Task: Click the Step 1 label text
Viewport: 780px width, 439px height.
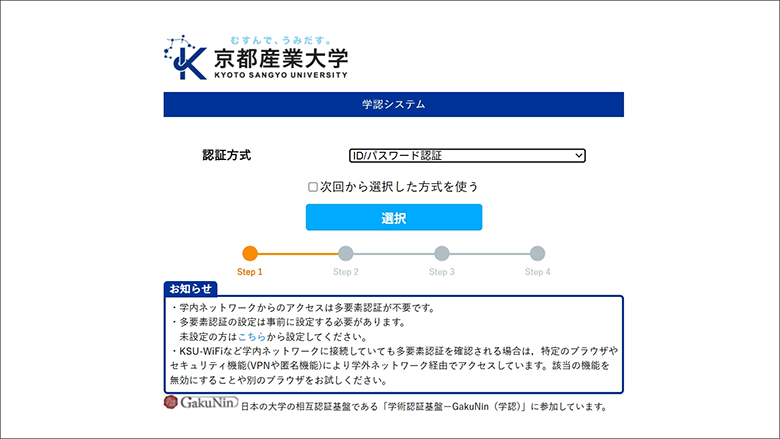Action: (250, 272)
